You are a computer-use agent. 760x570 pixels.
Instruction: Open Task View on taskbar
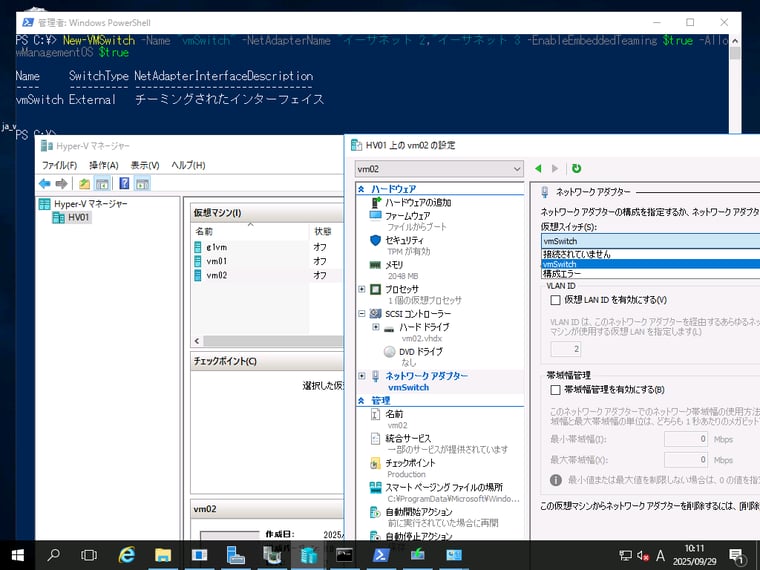[89, 555]
